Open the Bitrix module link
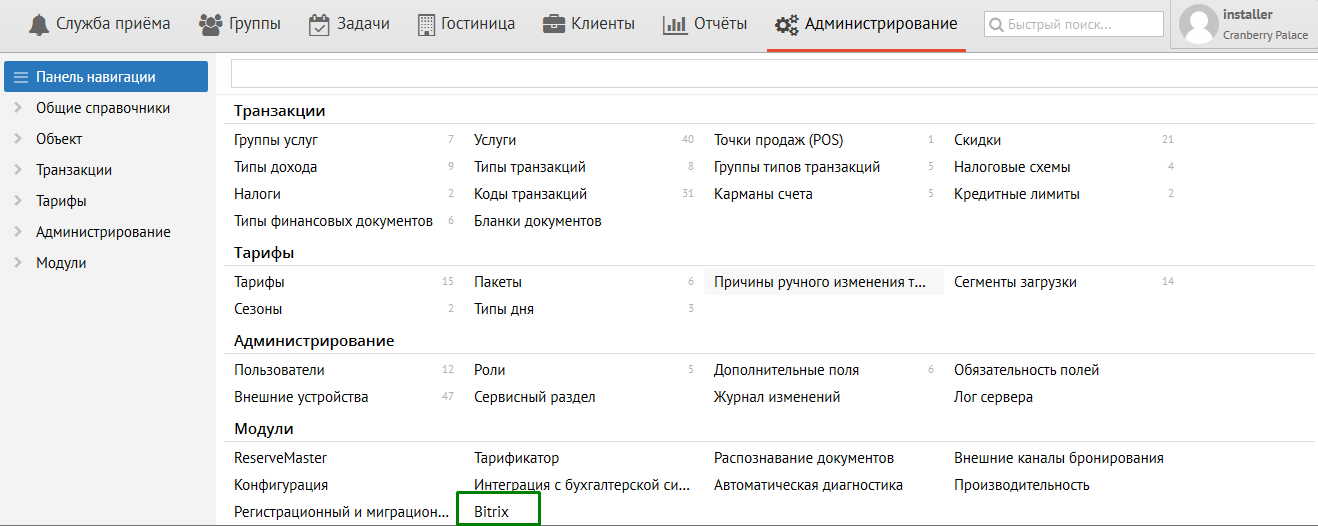This screenshot has height=526, width=1318. 491,512
